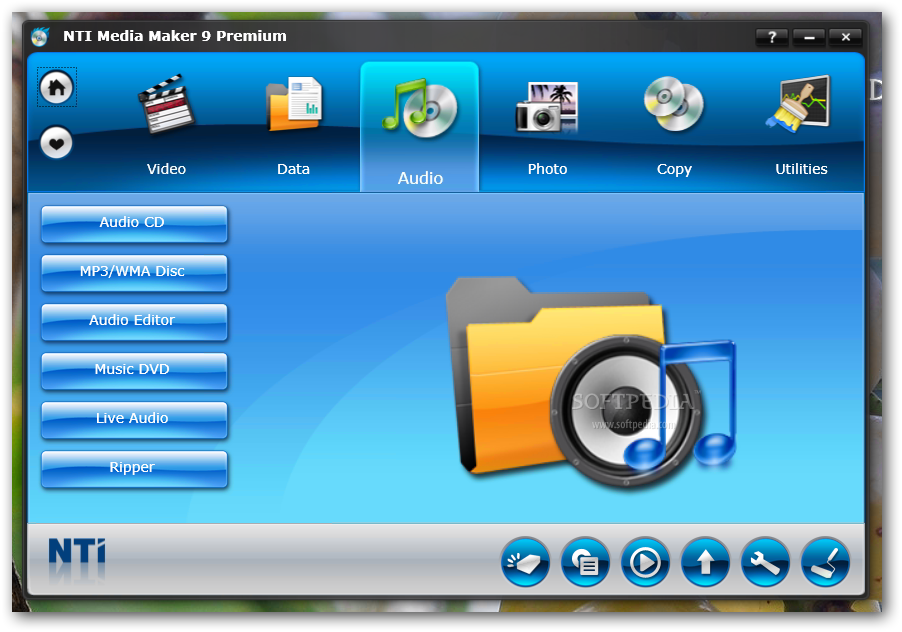
Task: Click the brush skin icon
Action: [825, 562]
